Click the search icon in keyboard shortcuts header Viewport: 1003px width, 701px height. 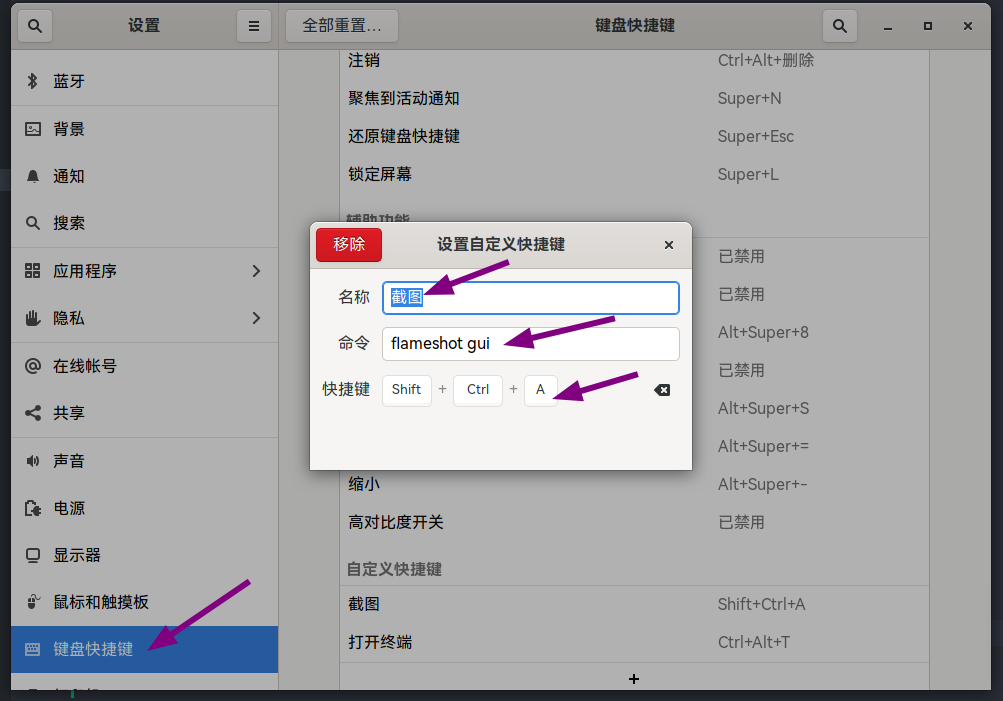(x=839, y=26)
